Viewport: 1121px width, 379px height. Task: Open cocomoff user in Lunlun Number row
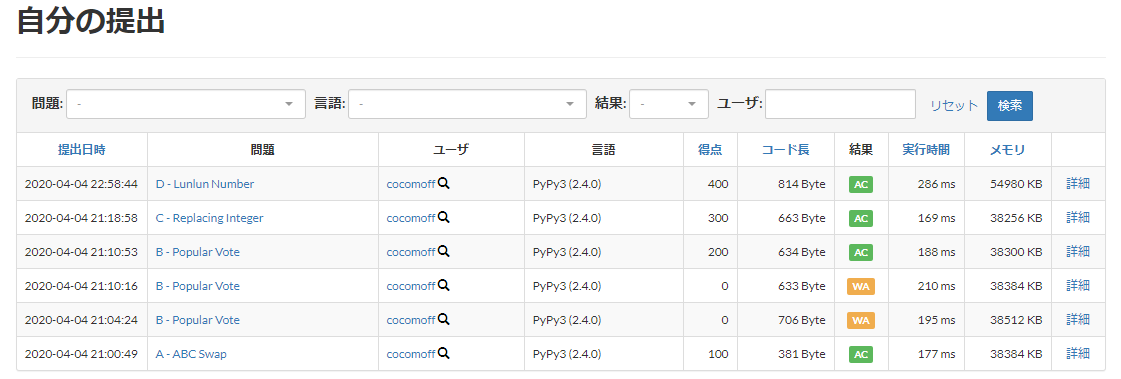pyautogui.click(x=411, y=184)
